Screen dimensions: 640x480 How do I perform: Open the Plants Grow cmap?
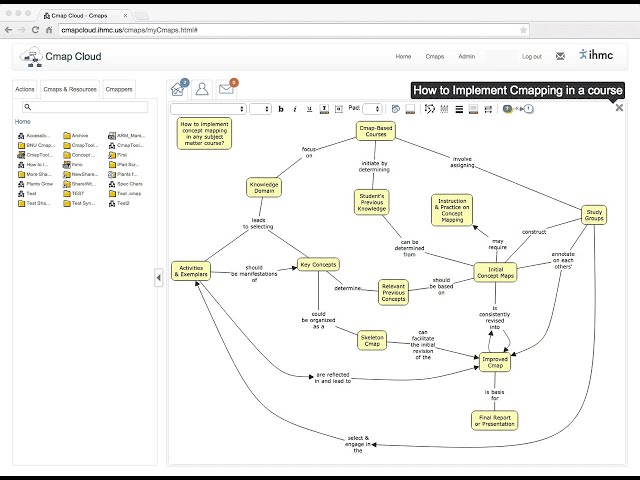(x=36, y=184)
